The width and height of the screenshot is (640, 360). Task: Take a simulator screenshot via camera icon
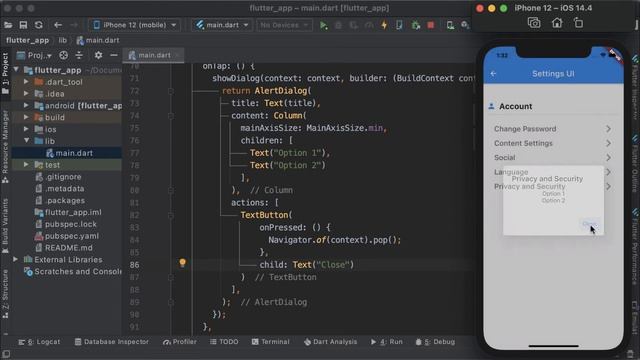point(533,23)
